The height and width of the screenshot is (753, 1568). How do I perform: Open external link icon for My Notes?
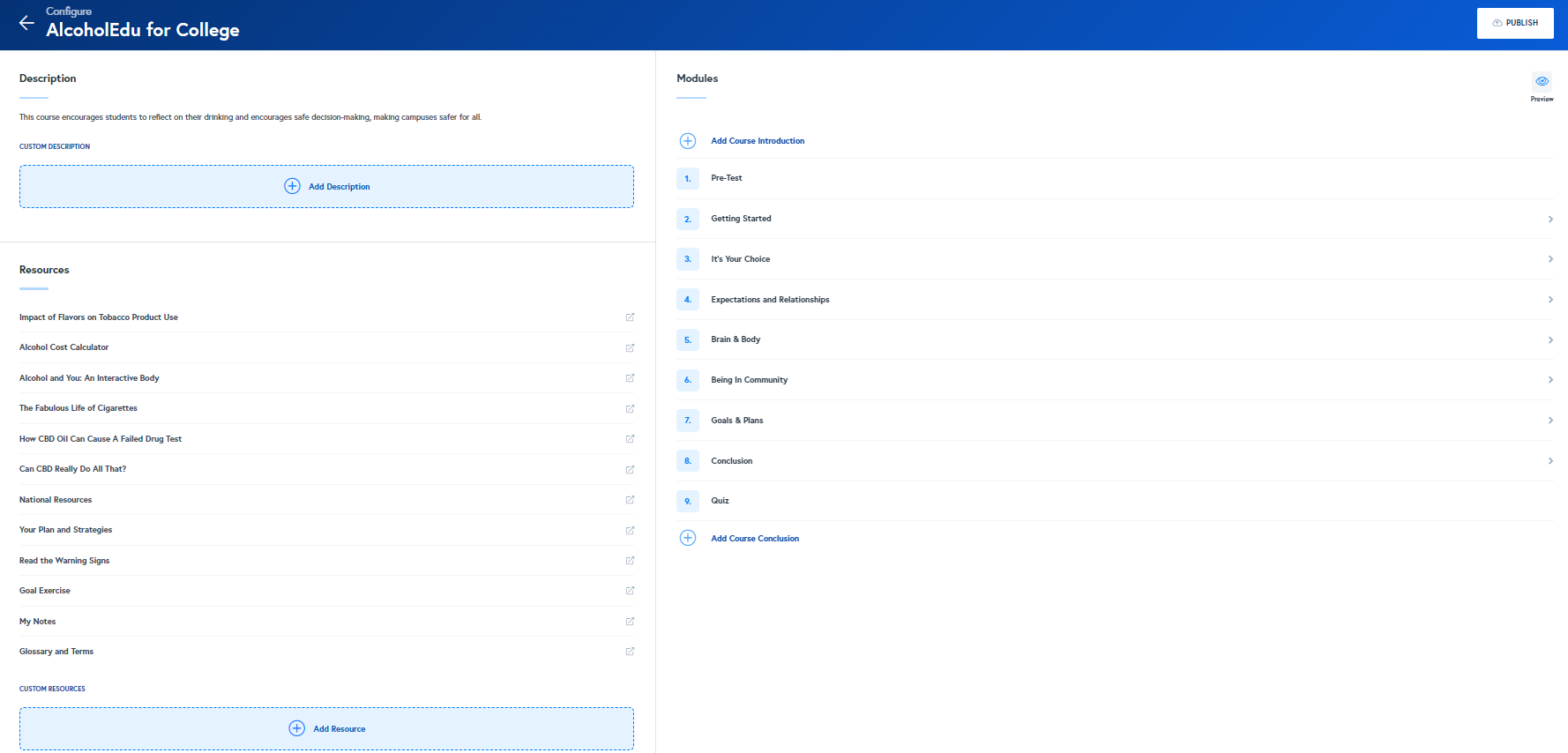coord(630,622)
